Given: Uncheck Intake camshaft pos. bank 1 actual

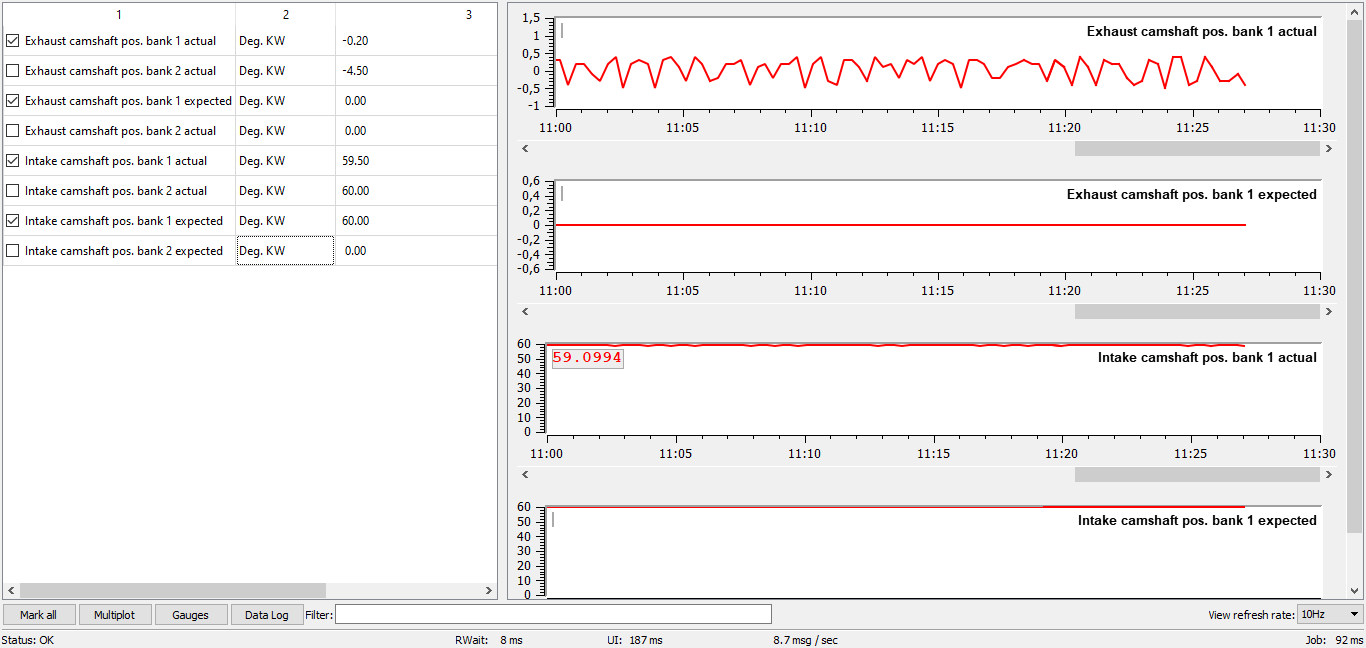Looking at the screenshot, I should (x=13, y=161).
